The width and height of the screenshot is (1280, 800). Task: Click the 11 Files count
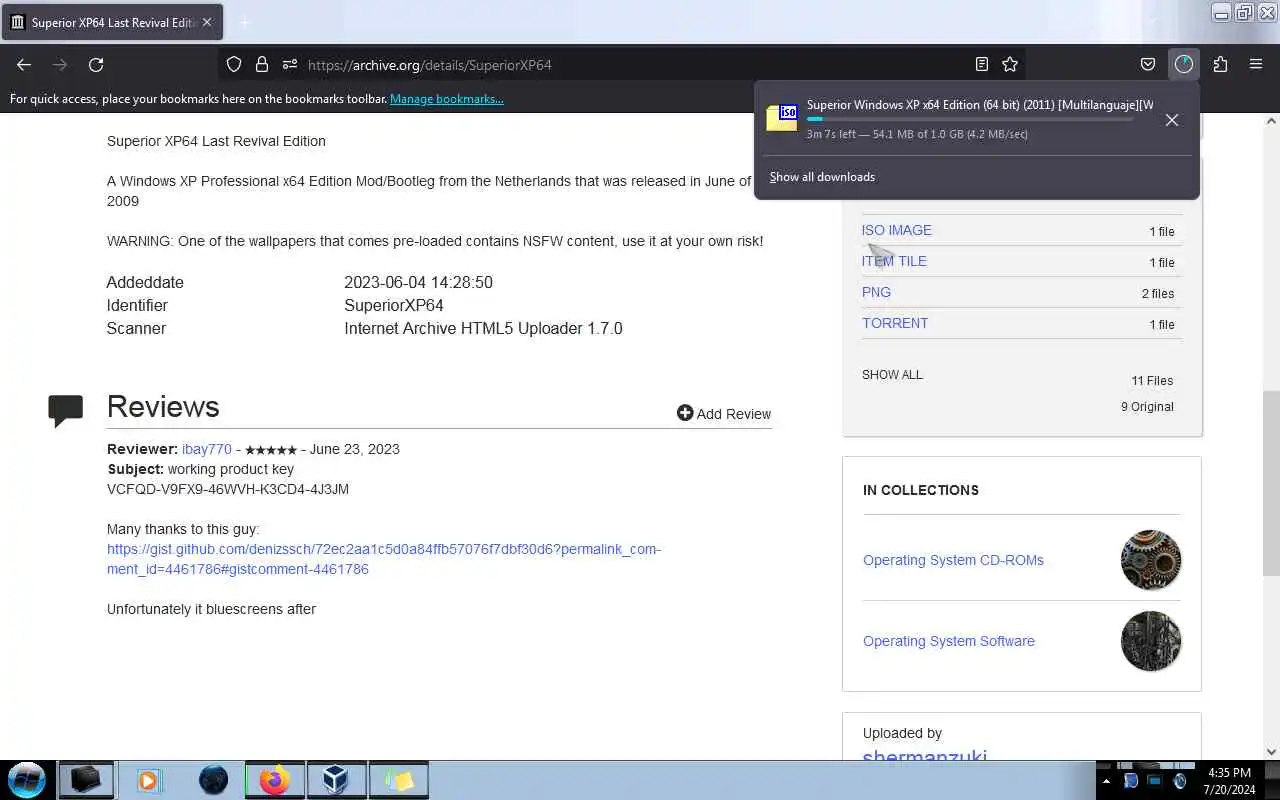[1152, 381]
